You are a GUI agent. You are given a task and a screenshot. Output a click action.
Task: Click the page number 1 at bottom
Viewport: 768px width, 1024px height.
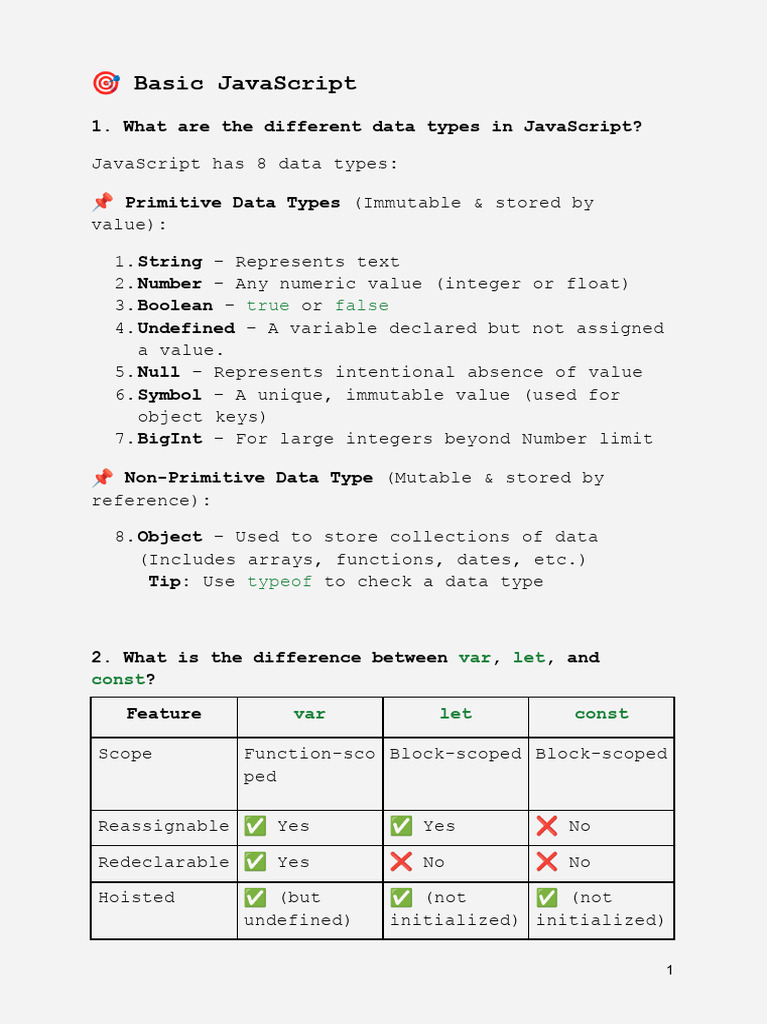(x=670, y=970)
